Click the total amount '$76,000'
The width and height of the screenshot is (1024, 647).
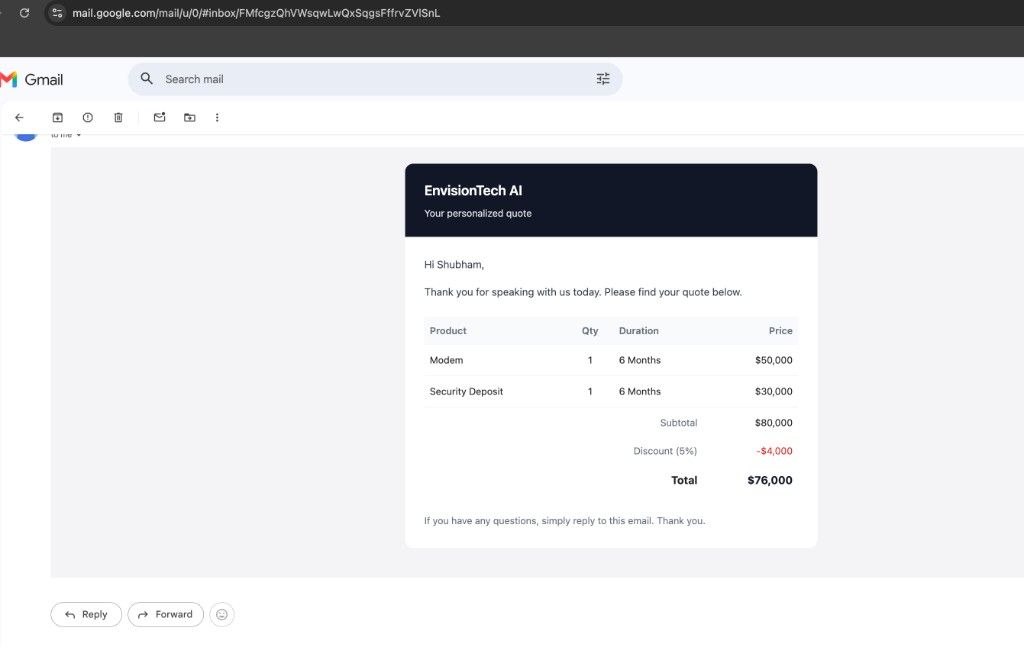coord(769,481)
